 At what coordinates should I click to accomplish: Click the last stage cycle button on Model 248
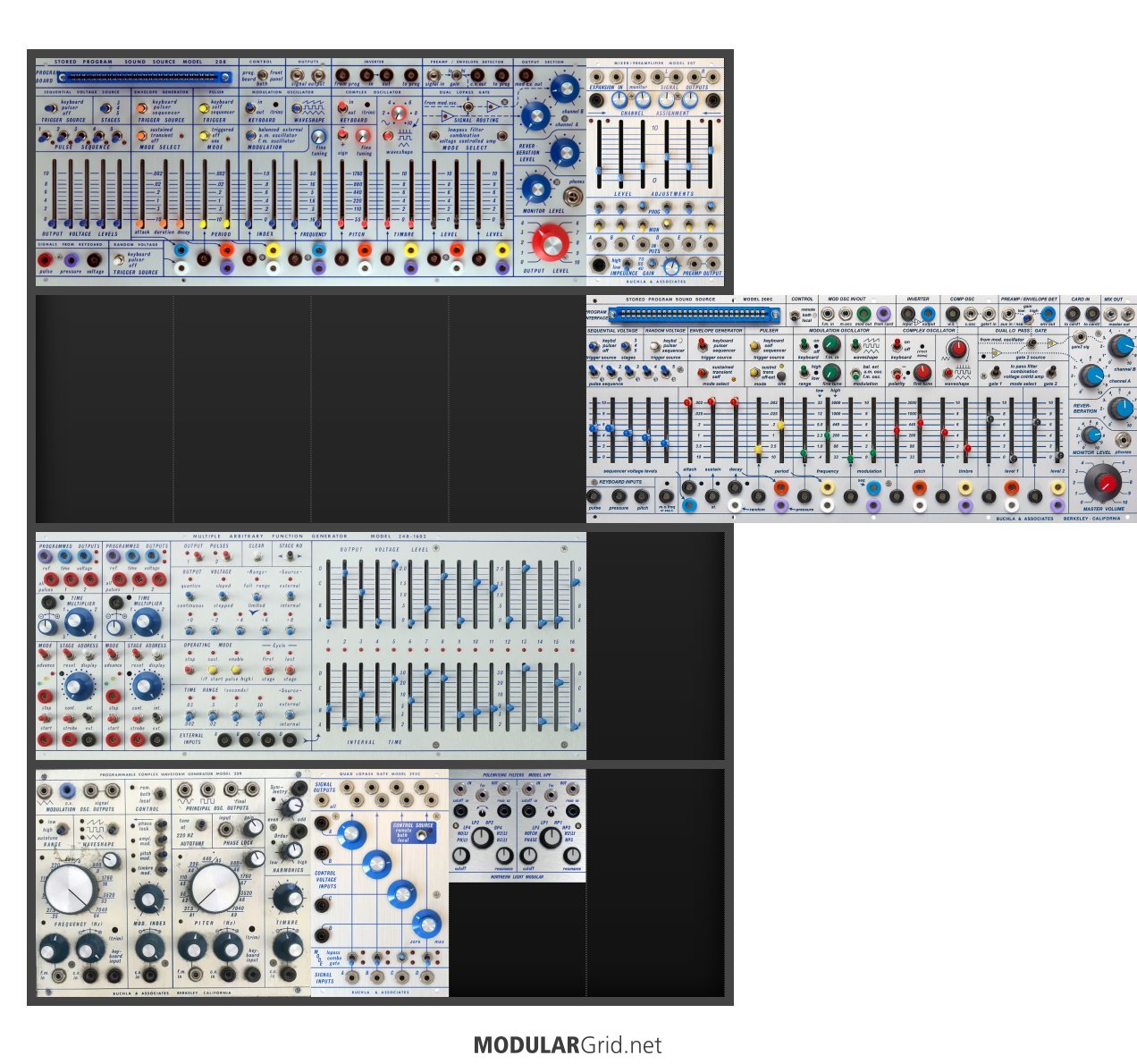point(290,669)
